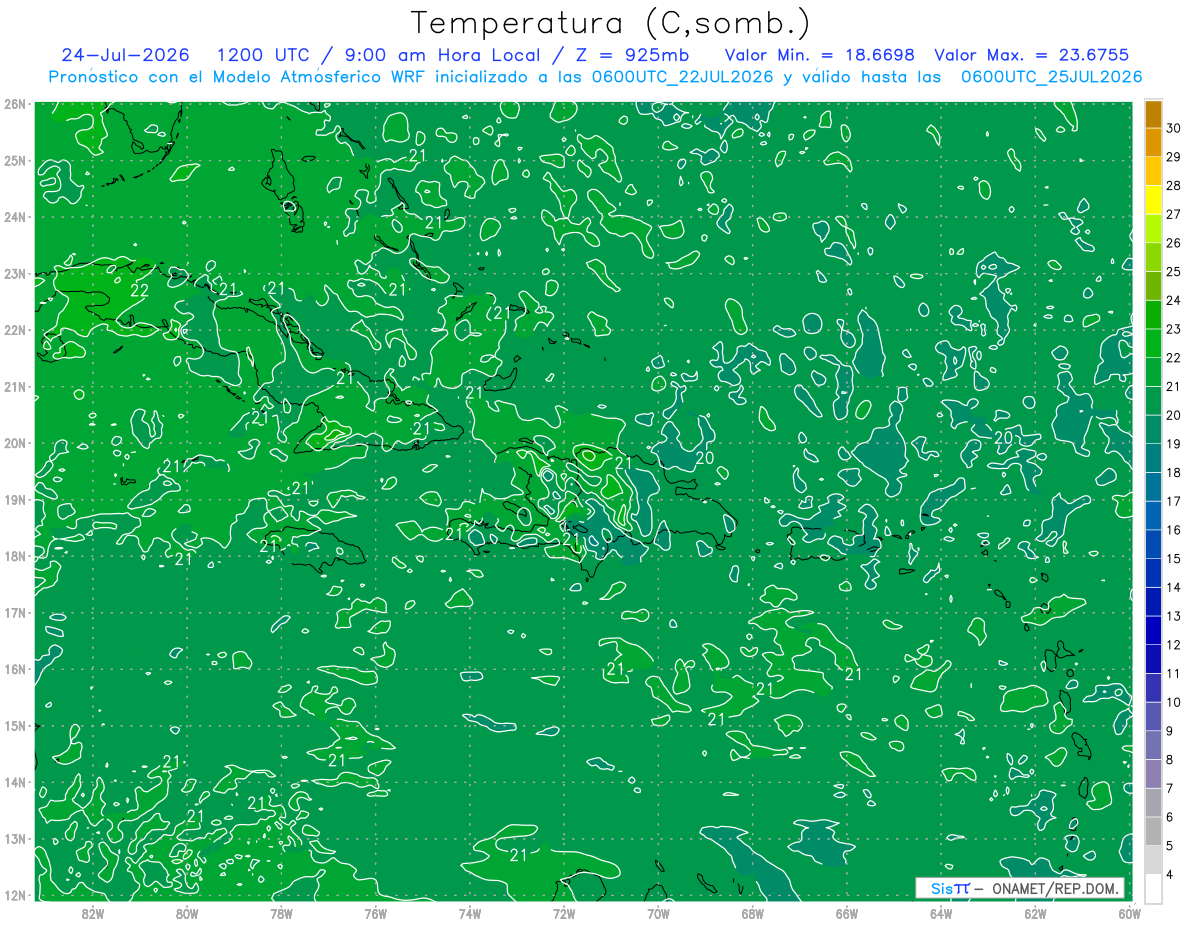Click colorbar label 24
1200x927 pixels.
click(x=1174, y=300)
